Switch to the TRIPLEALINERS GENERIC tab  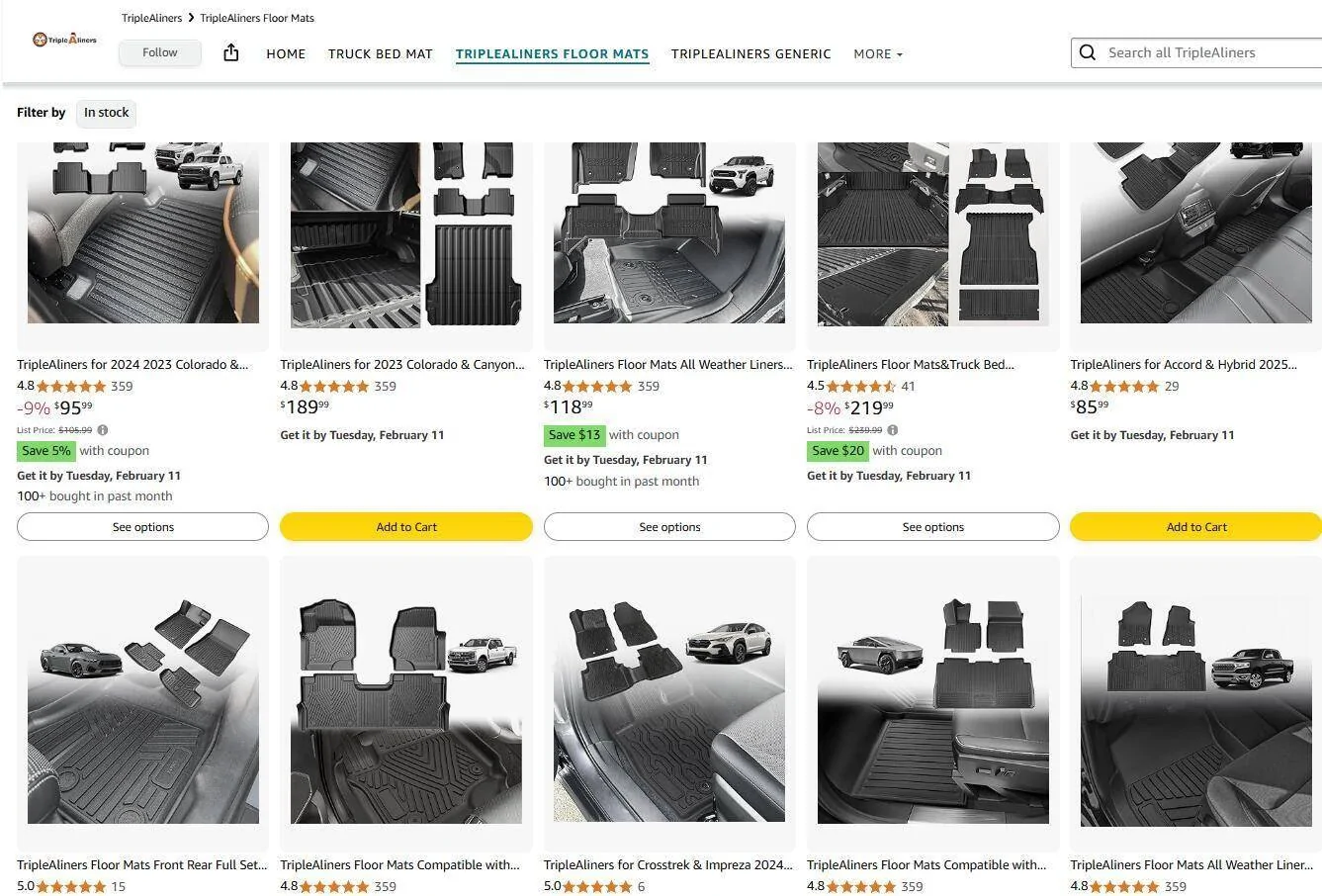click(751, 54)
